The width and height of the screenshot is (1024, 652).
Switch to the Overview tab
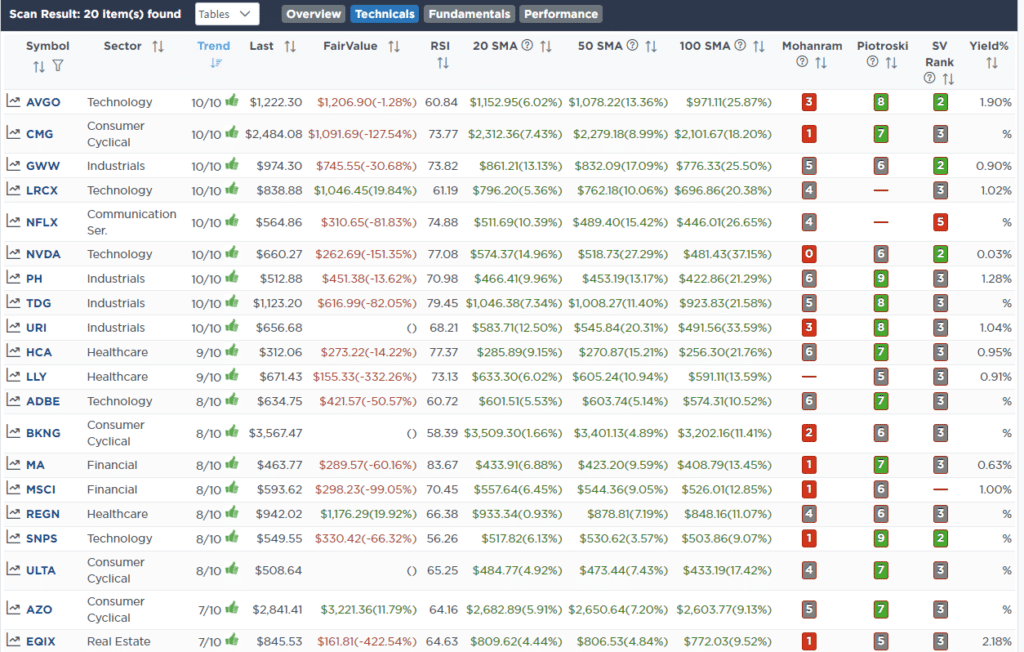click(x=313, y=14)
